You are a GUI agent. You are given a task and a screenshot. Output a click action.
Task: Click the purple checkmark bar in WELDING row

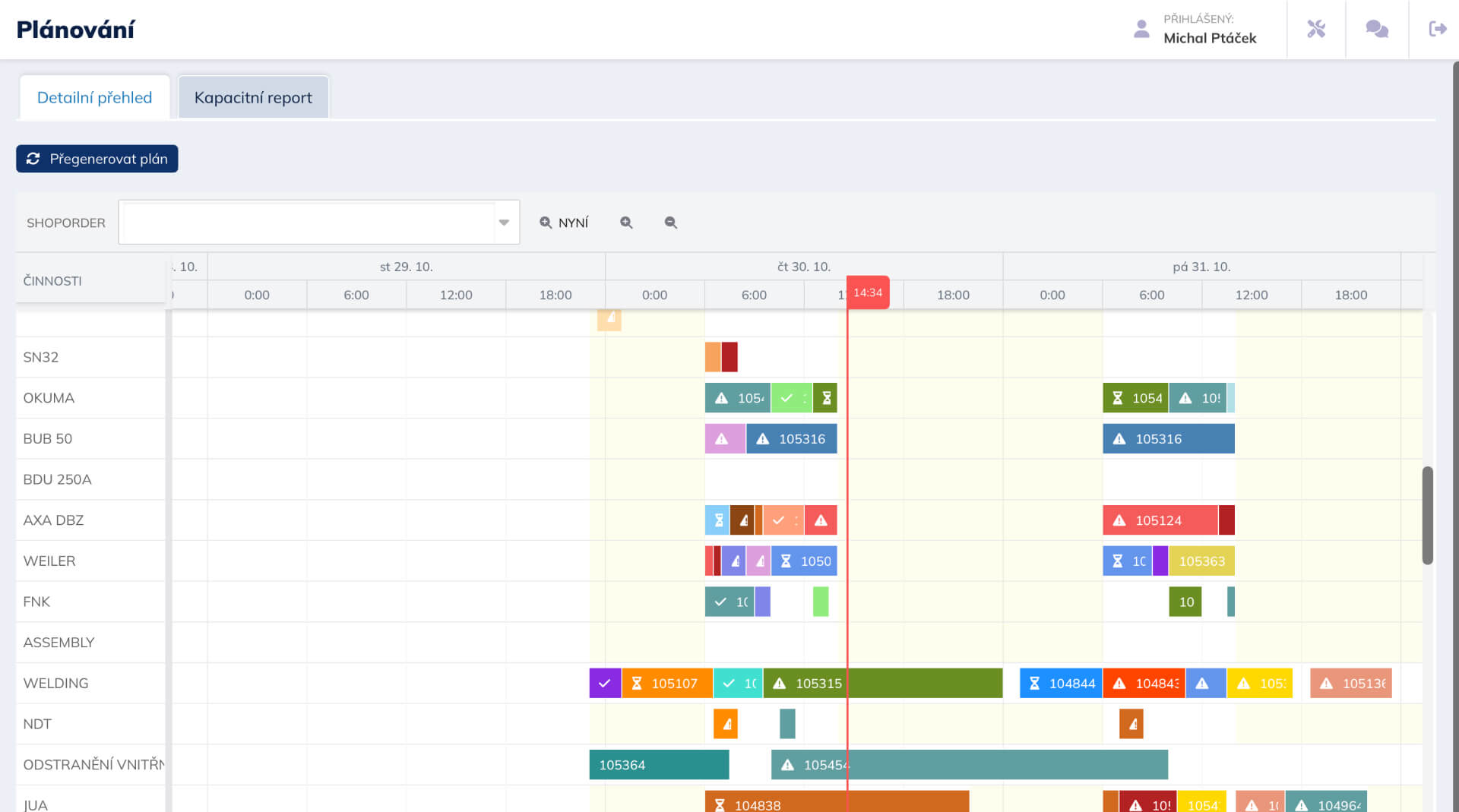tap(606, 683)
